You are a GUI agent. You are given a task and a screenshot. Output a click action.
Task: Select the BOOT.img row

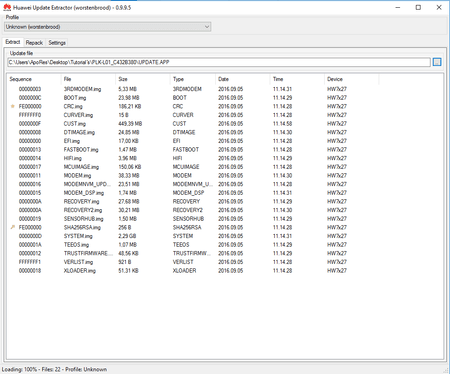coord(225,98)
